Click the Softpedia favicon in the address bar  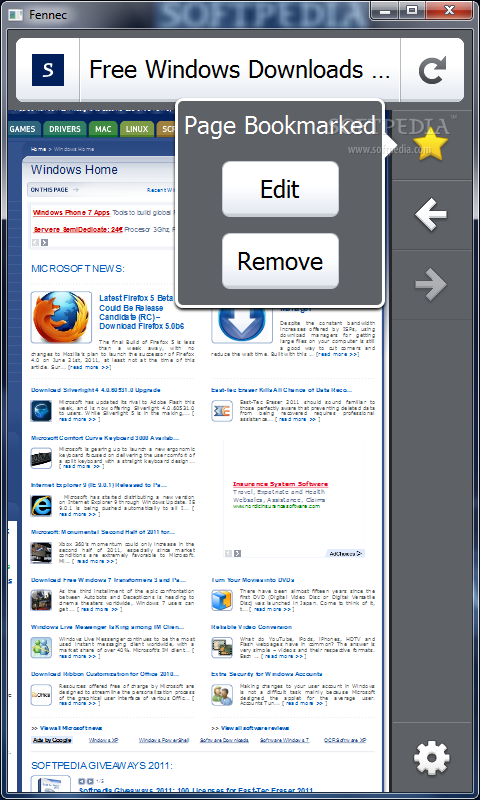48,70
